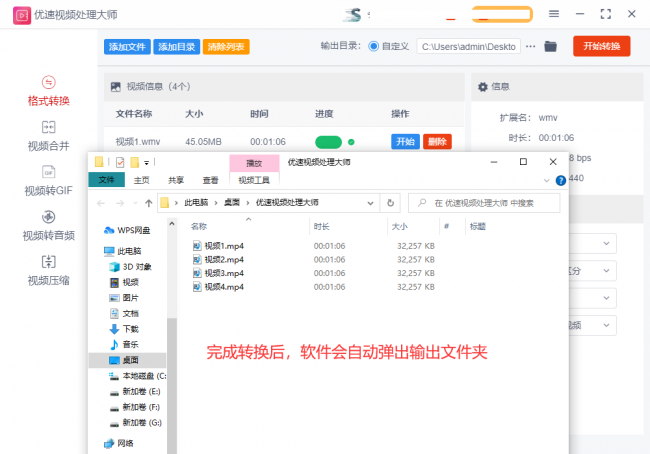Screen dimensions: 650x454
Task: Click 此电脑 in the address breadcrumb
Action: tap(196, 202)
